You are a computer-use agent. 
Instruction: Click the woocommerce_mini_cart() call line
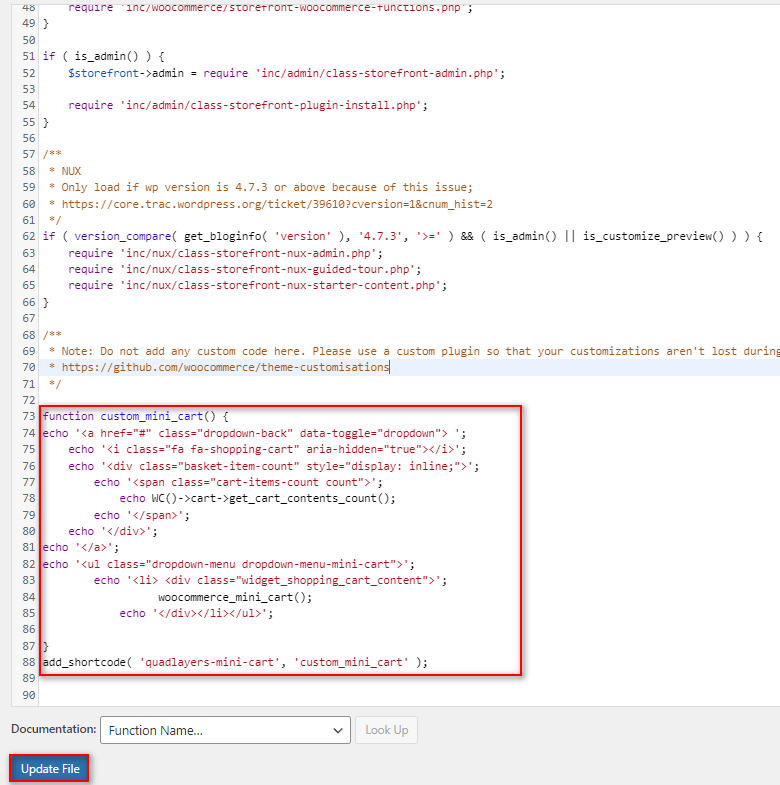[x=235, y=597]
